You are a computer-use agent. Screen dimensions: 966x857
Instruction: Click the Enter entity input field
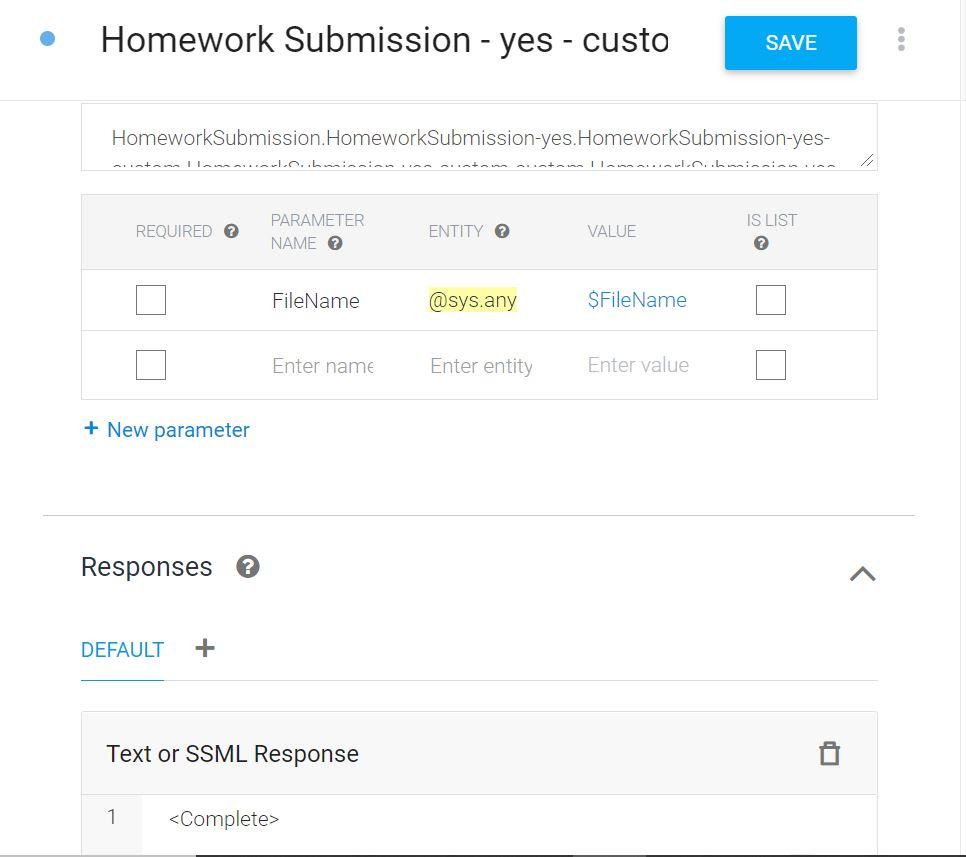[x=481, y=366]
